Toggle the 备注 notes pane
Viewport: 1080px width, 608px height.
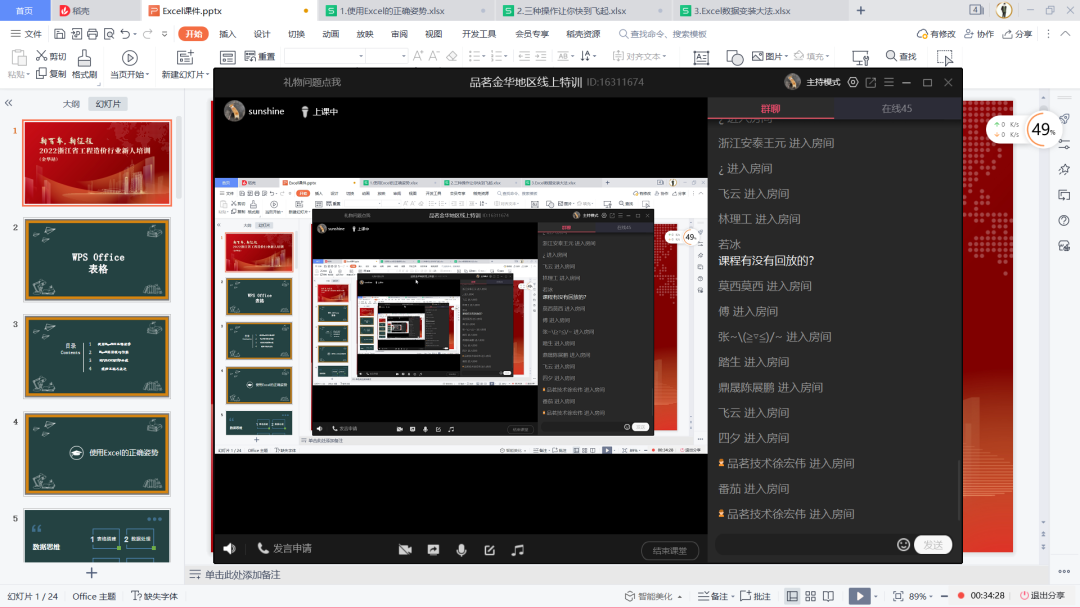coord(713,596)
